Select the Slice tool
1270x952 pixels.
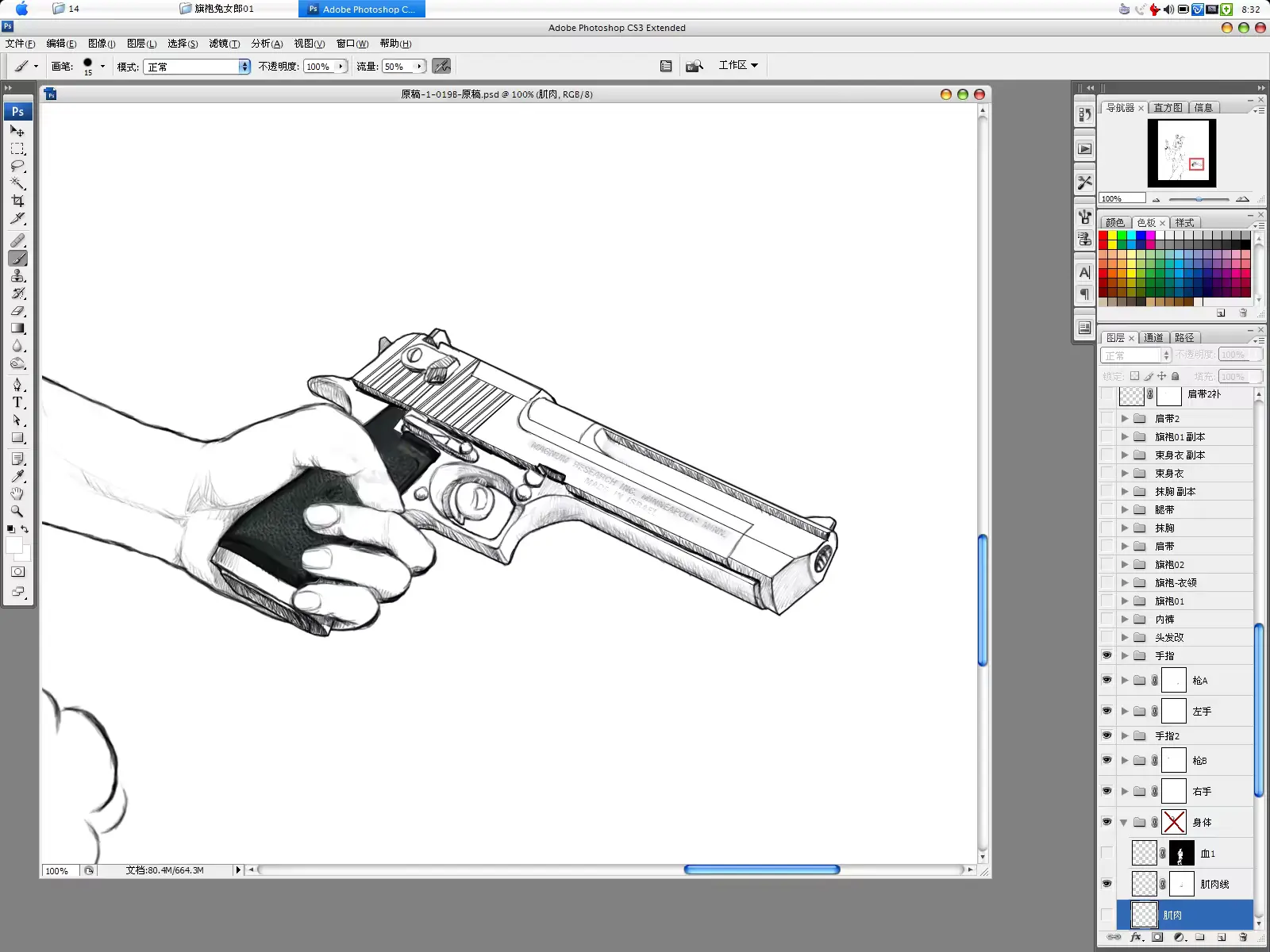pyautogui.click(x=17, y=218)
